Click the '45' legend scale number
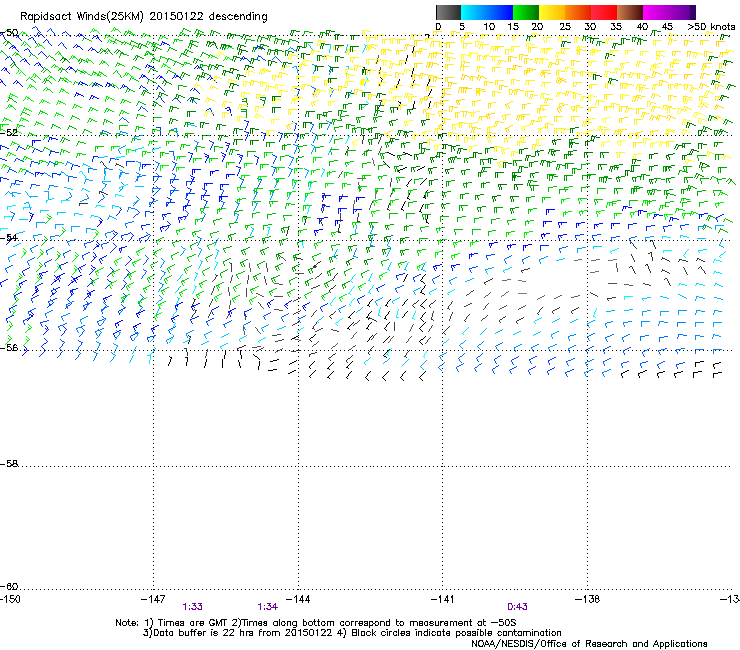The height and width of the screenshot is (650, 740). click(667, 27)
